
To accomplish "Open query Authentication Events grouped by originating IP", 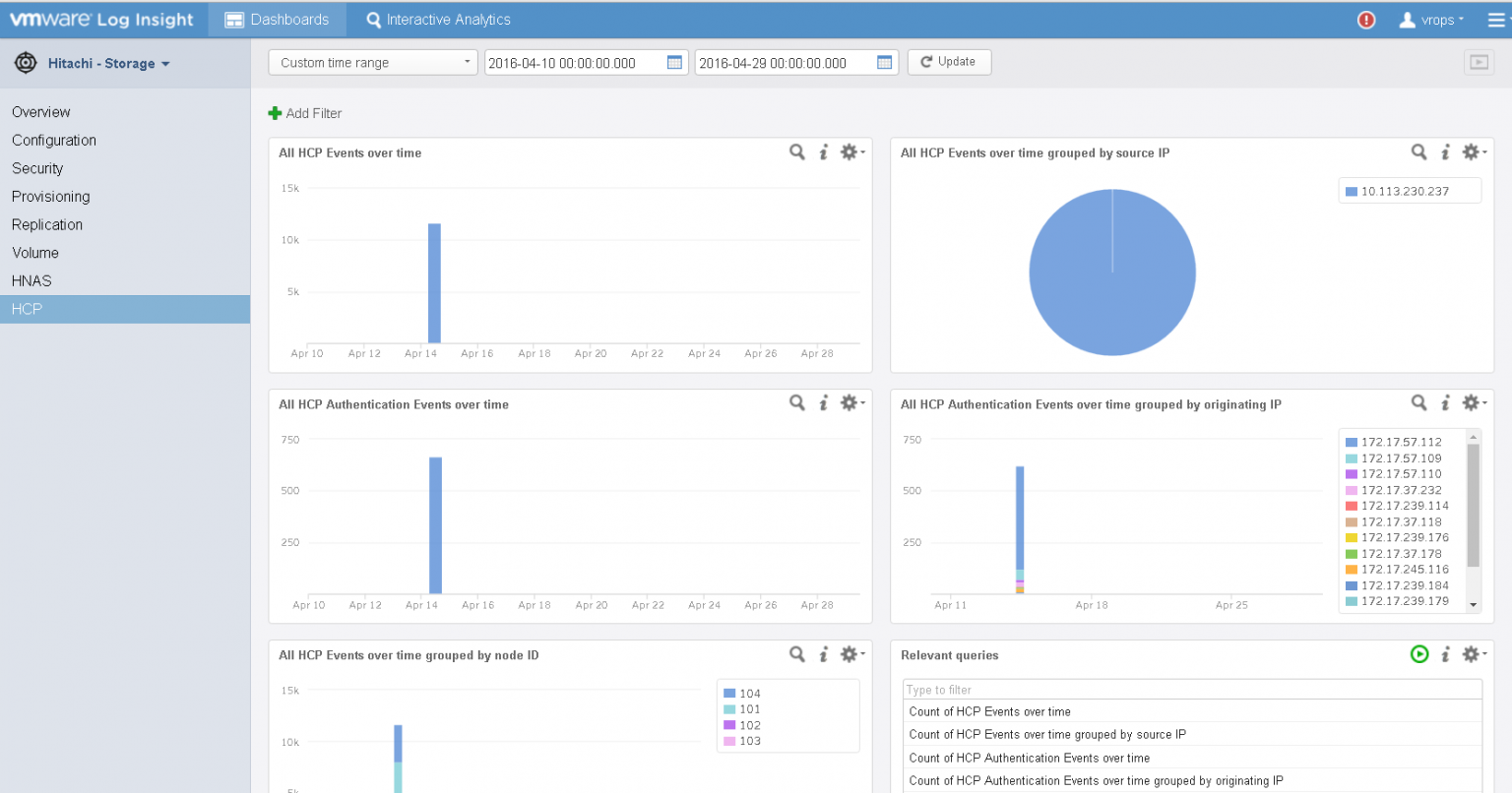I will 1192,780.
